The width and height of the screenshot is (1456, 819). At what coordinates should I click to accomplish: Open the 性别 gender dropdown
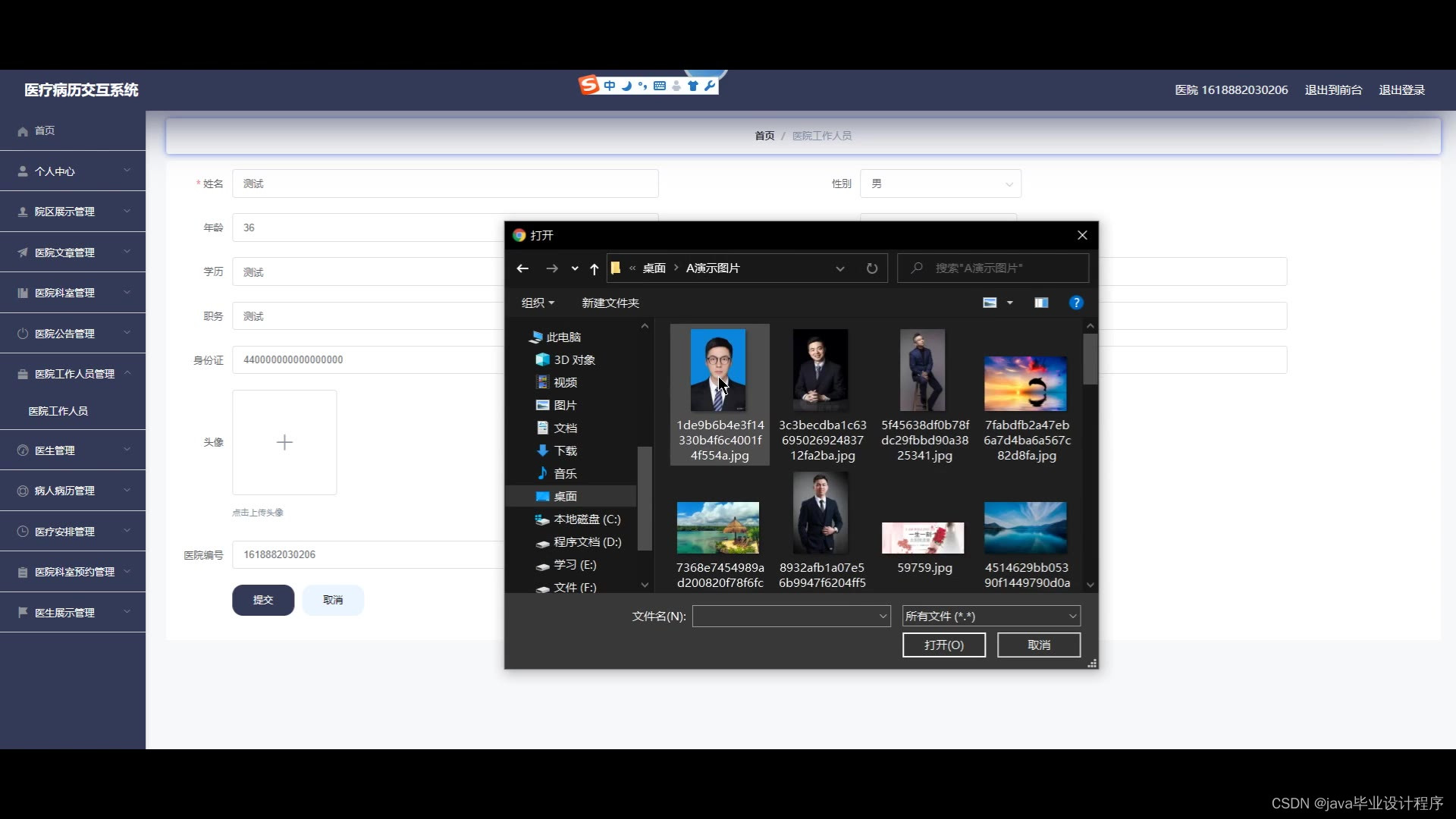coord(1009,184)
